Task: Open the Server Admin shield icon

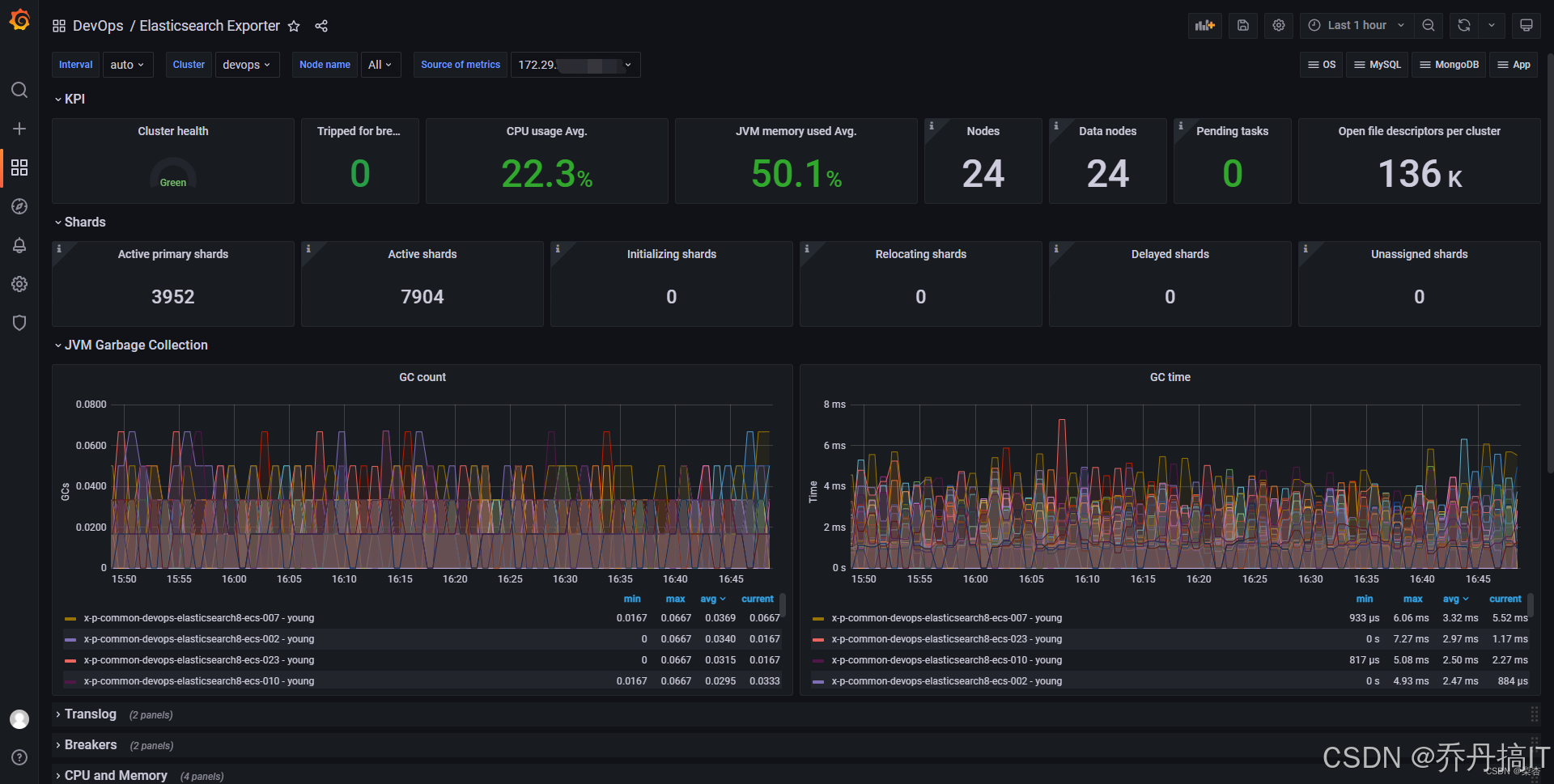Action: point(19,323)
